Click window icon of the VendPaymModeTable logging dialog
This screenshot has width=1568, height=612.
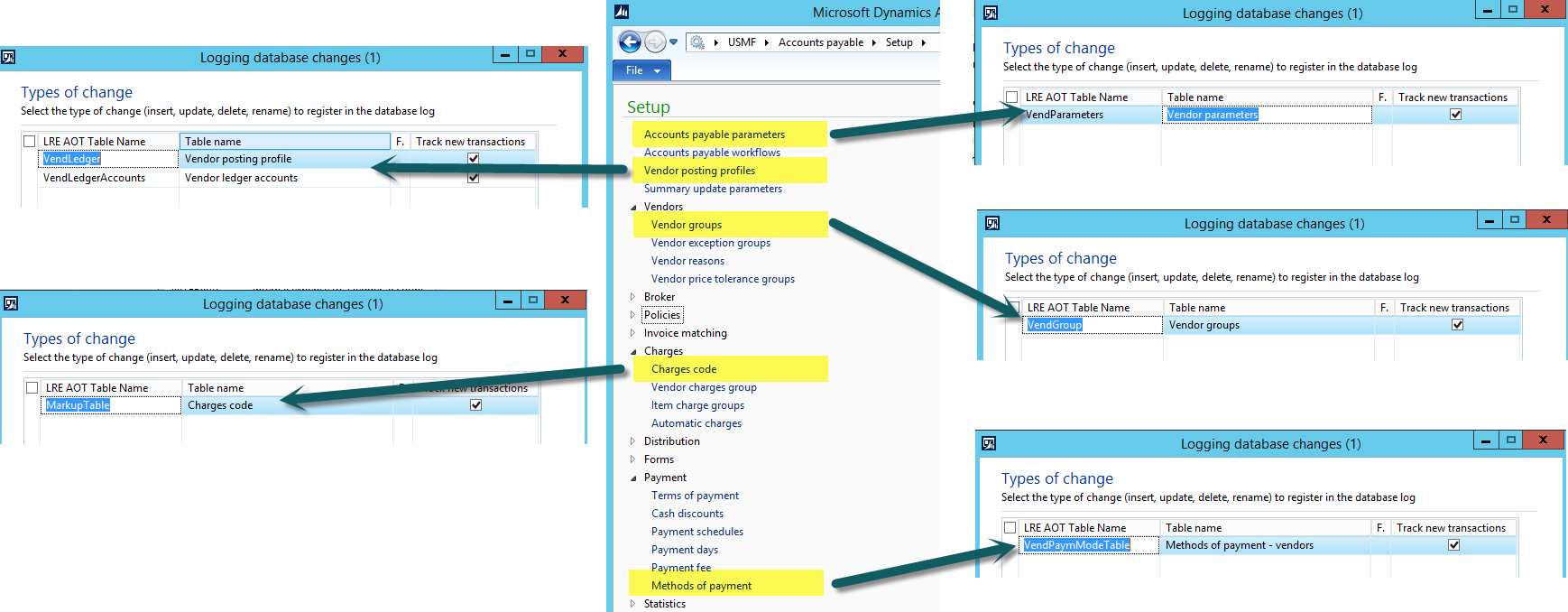[989, 443]
